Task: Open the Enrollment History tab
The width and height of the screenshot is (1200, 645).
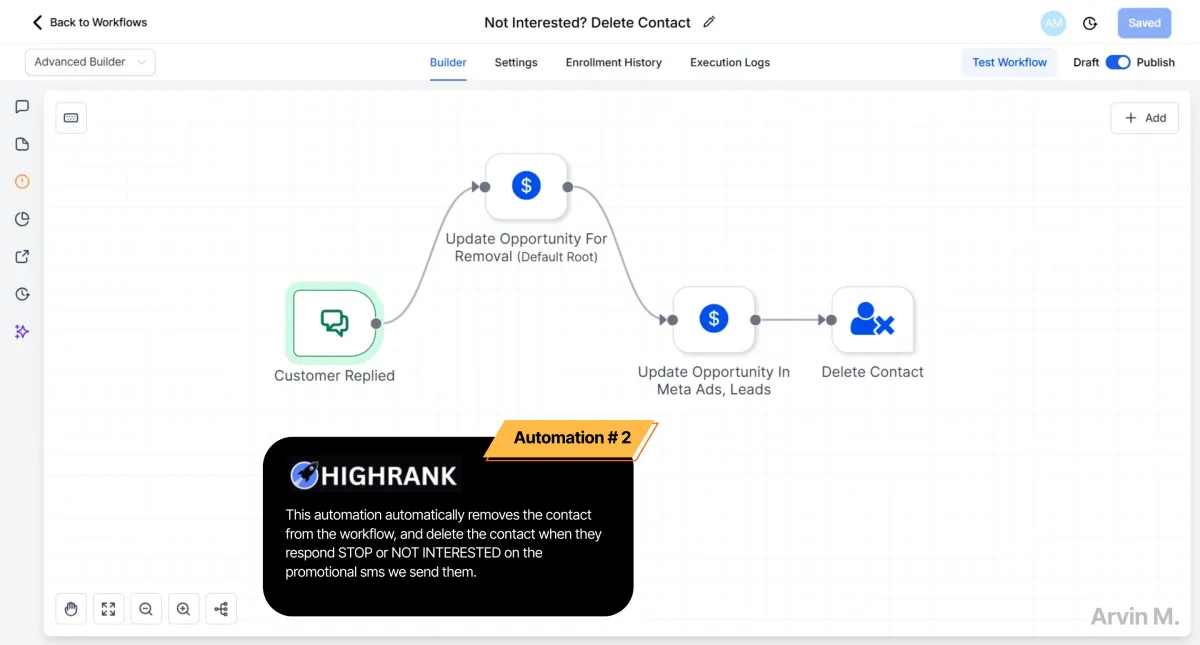Action: 614,62
